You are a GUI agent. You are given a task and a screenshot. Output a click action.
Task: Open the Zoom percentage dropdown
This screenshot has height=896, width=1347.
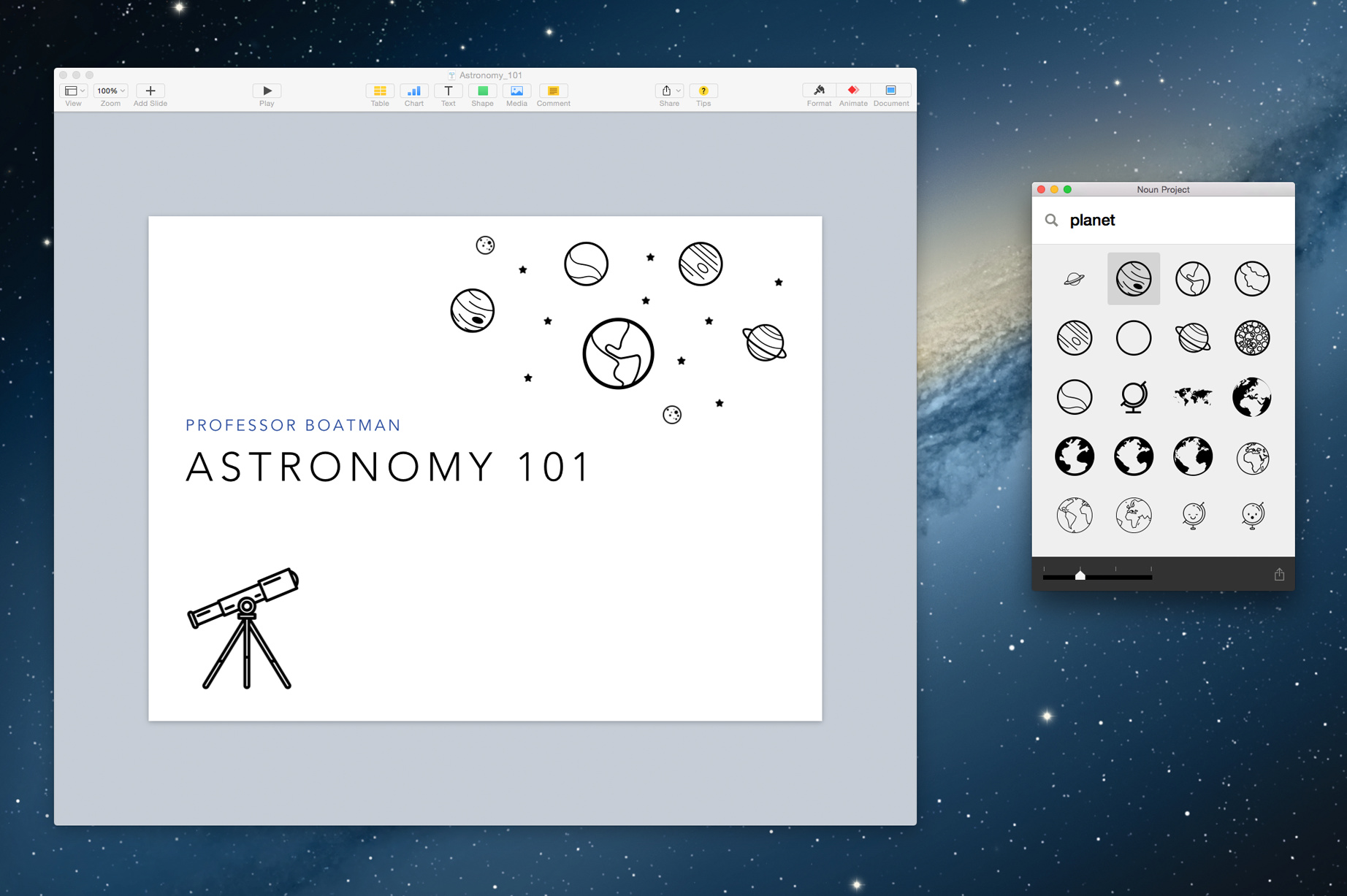pos(110,91)
